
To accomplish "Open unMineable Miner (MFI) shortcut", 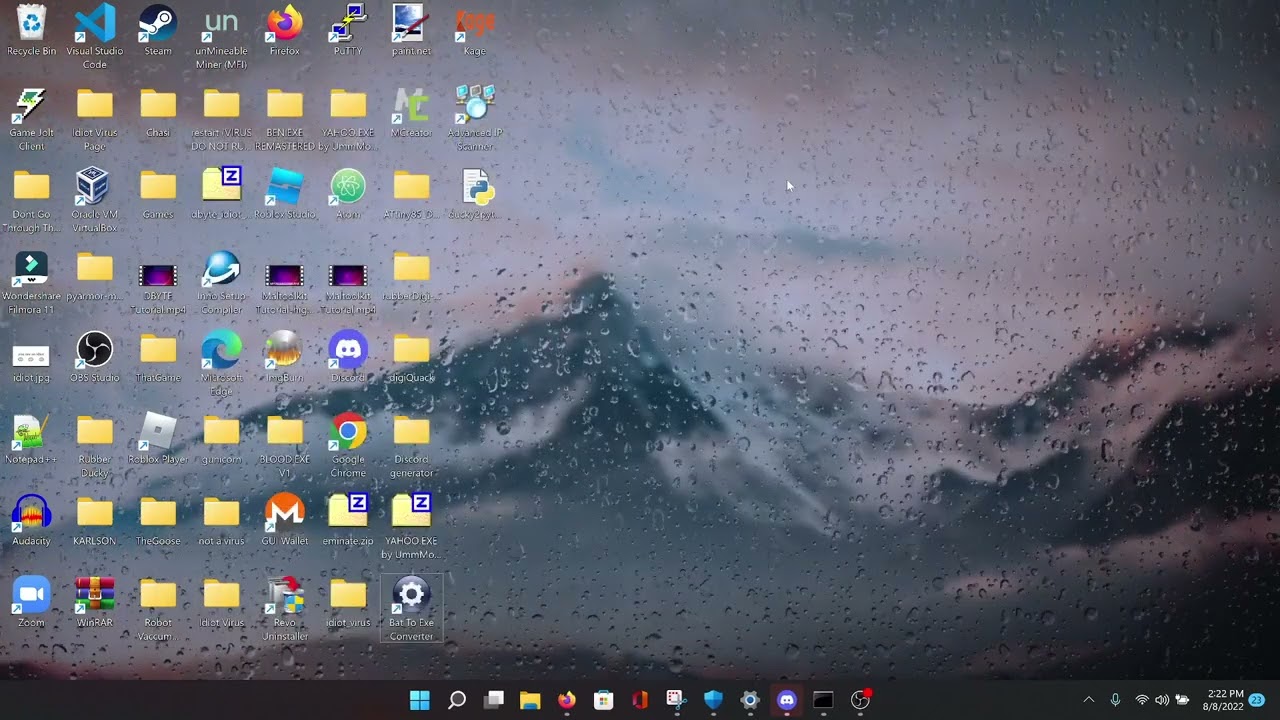I will 221,37.
